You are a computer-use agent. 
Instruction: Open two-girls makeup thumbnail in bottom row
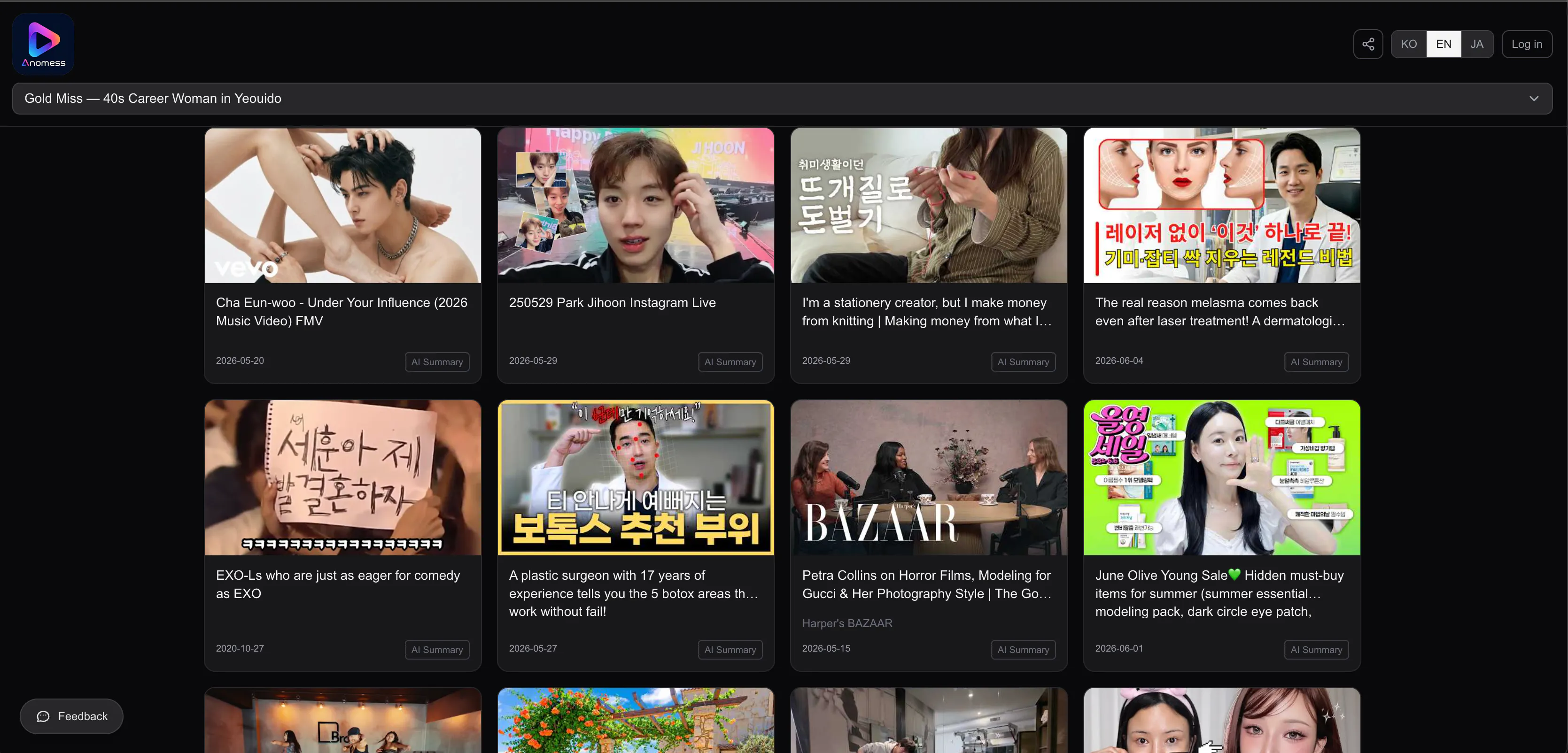(1222, 720)
